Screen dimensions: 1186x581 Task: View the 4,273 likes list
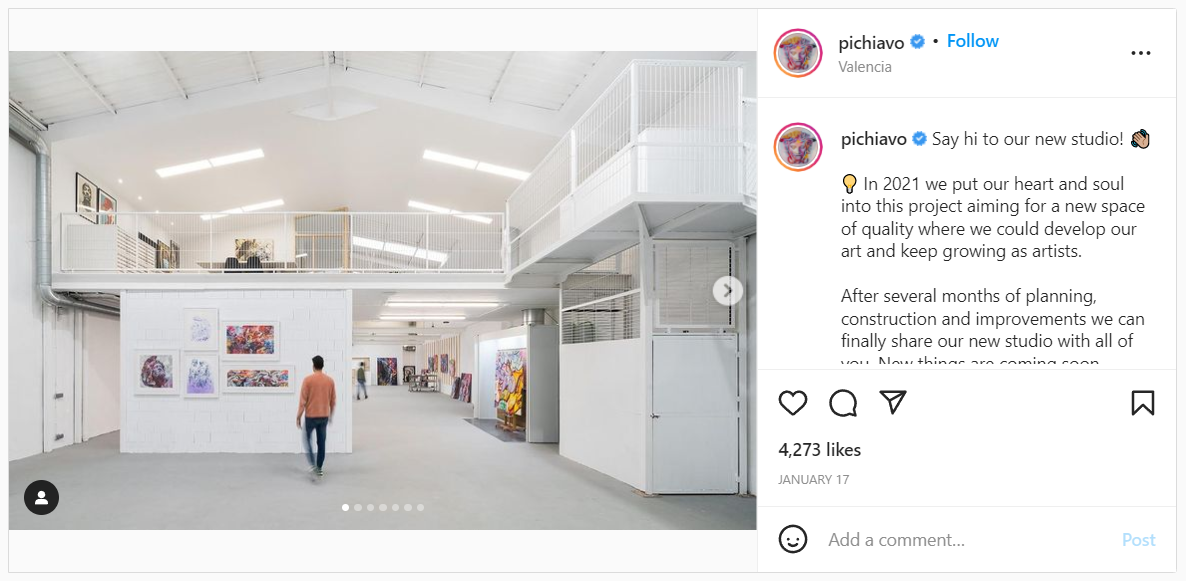[x=819, y=450]
